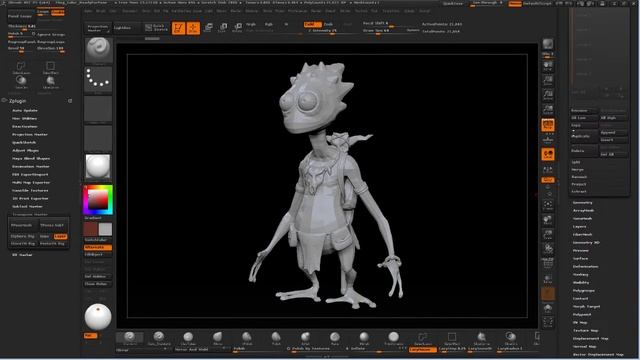Toggle the Double option for Panel Loops
This screenshot has width=640, height=360.
point(57,12)
